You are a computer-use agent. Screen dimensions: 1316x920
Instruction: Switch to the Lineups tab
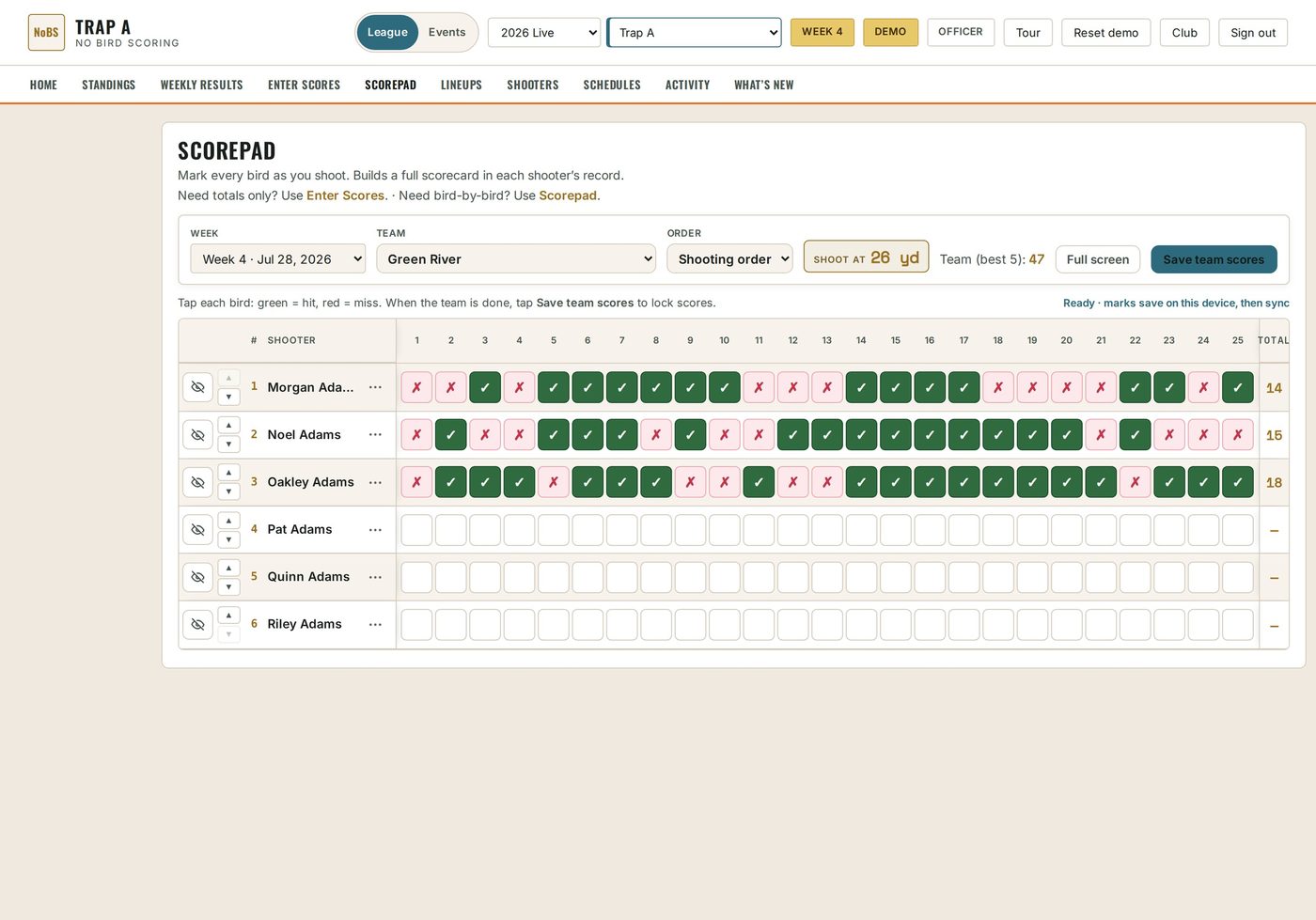pos(462,85)
